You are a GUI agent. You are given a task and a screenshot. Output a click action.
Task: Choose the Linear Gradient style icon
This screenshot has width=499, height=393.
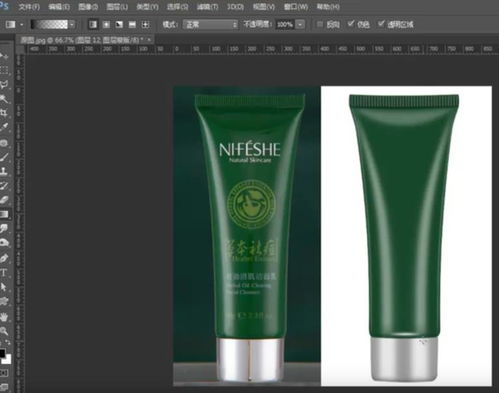[x=93, y=24]
